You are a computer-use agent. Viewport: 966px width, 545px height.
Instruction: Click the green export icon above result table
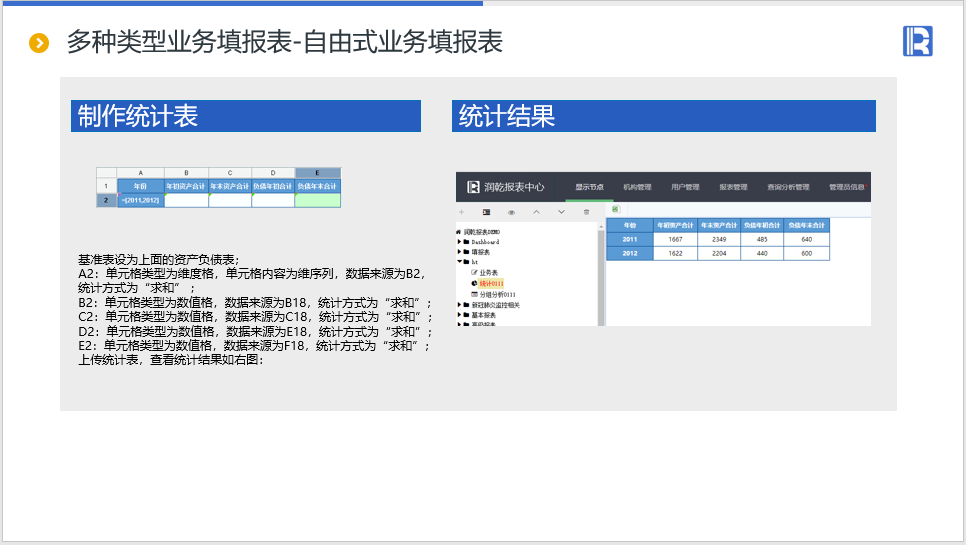[x=614, y=210]
